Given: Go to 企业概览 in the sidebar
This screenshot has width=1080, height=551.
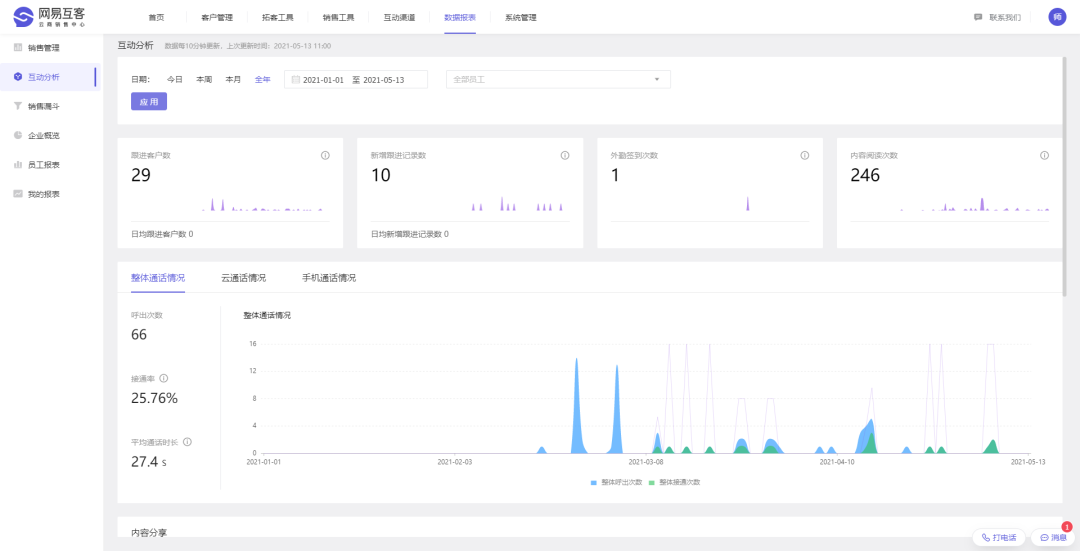Looking at the screenshot, I should tap(43, 135).
